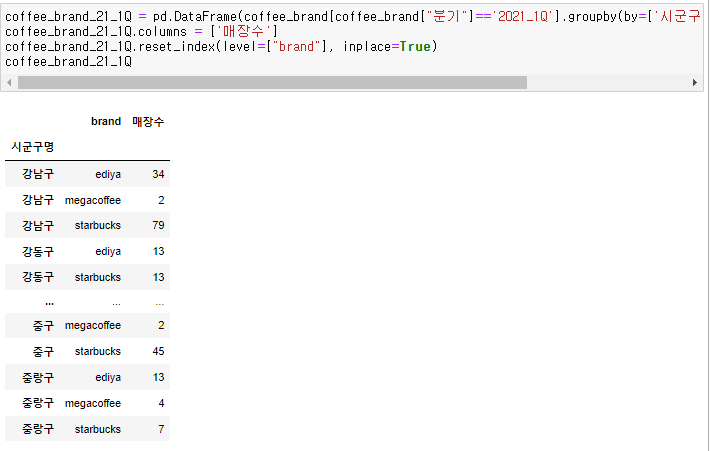
Task: Click the last code line coffee_brand_21_1Q
Action: pos(68,62)
